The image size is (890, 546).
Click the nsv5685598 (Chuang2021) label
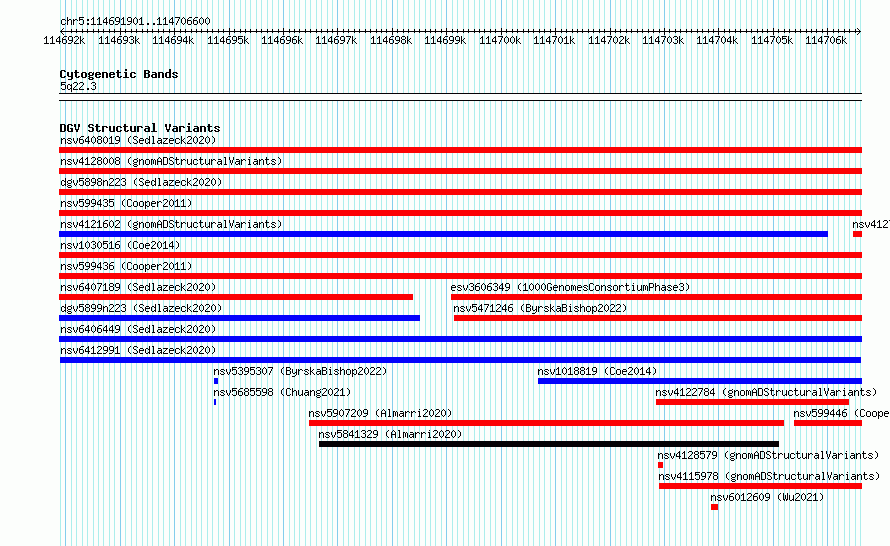[282, 392]
